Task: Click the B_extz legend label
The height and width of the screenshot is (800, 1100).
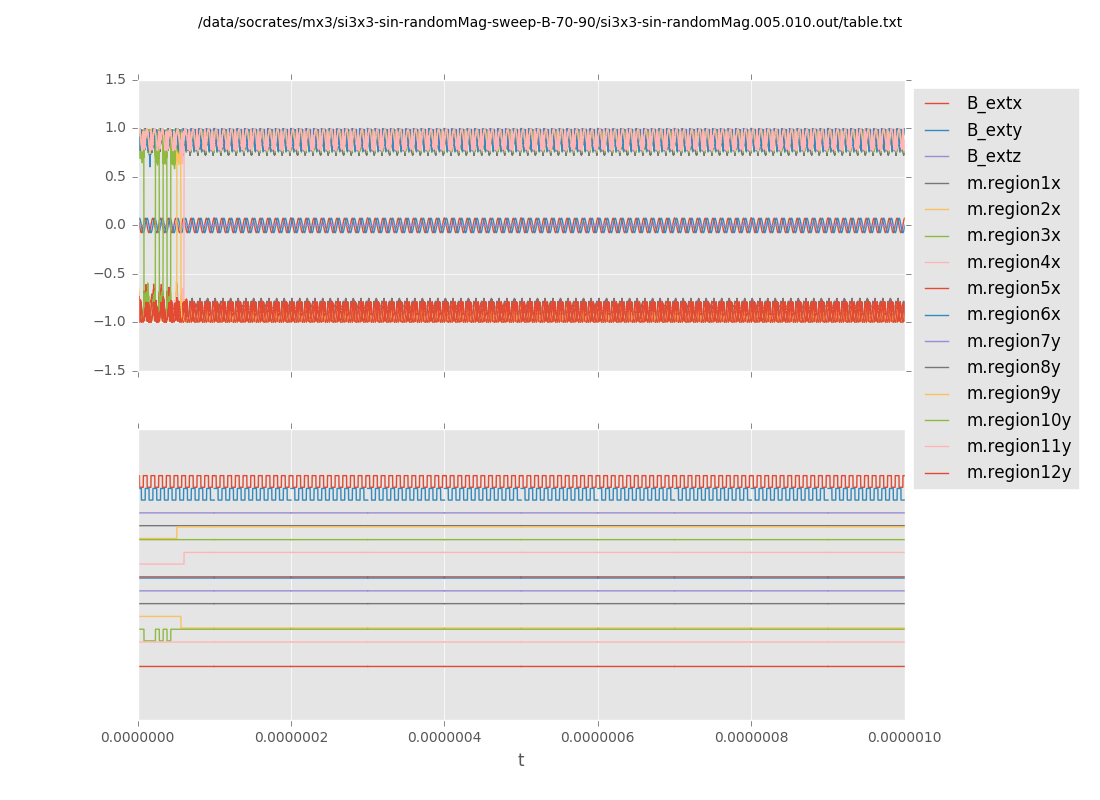Action: tap(993, 156)
